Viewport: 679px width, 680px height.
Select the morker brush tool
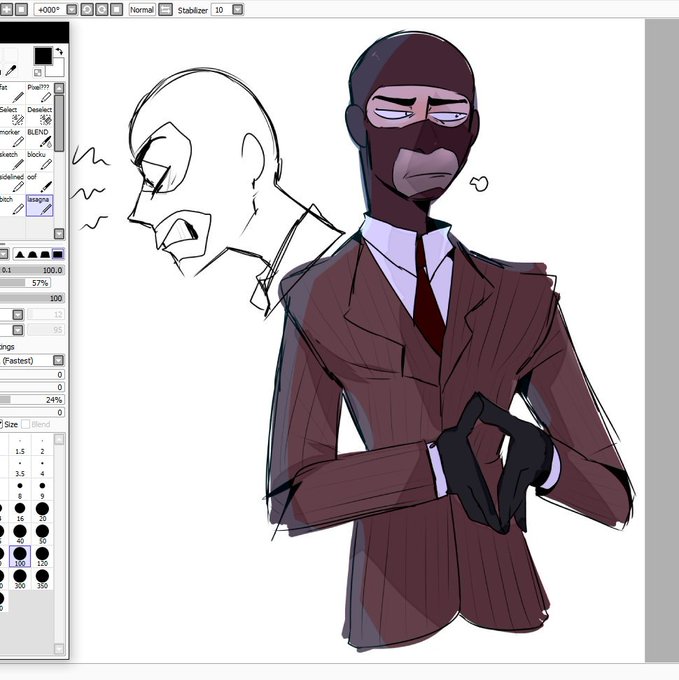coord(12,138)
